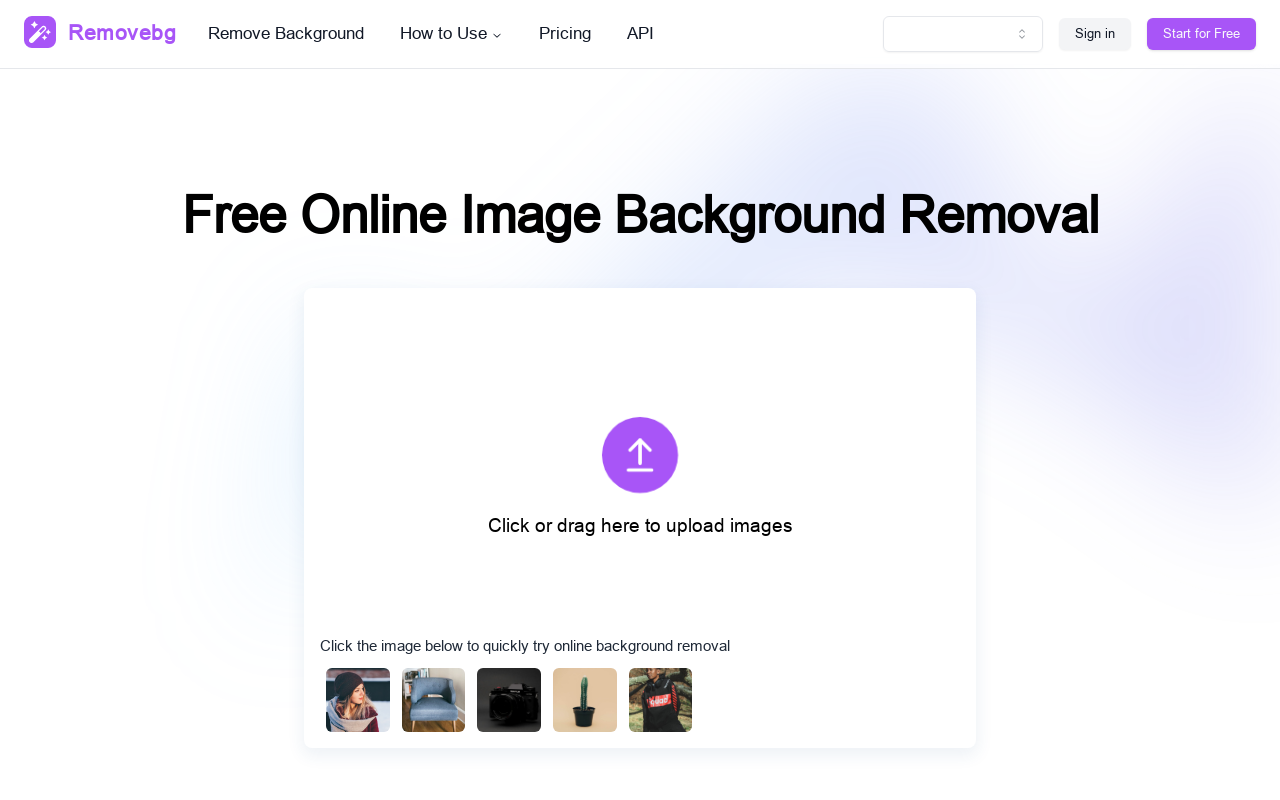Pick the cactus in pot sample image

click(x=585, y=700)
